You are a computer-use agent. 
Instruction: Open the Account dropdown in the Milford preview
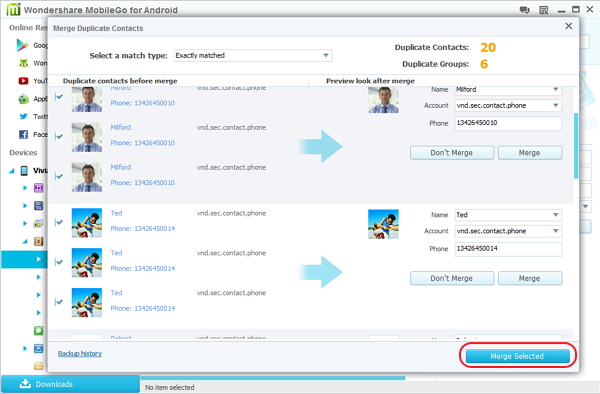(508, 106)
